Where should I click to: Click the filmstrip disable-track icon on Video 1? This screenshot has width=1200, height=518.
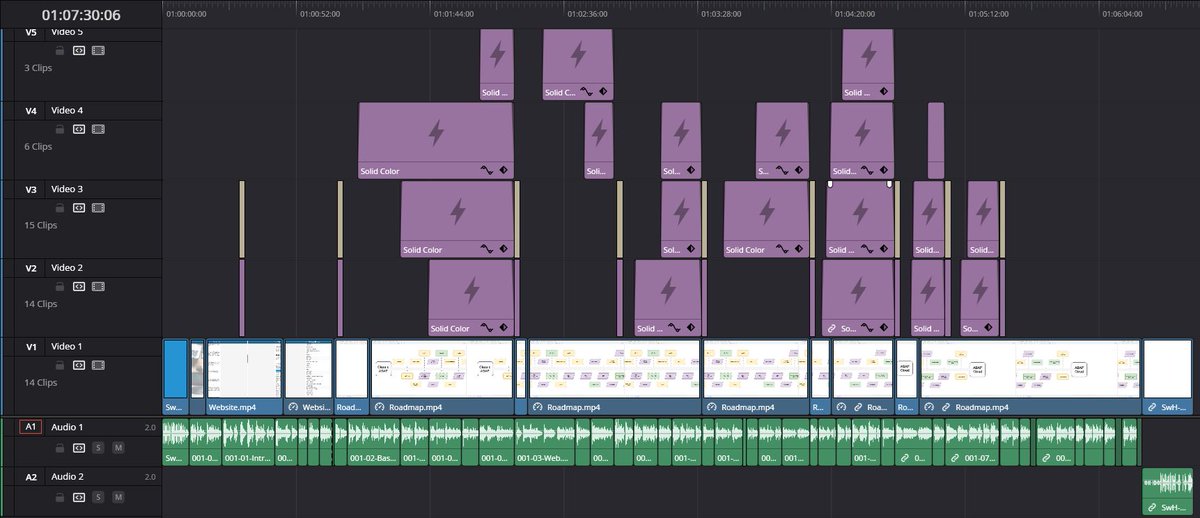[x=98, y=364]
